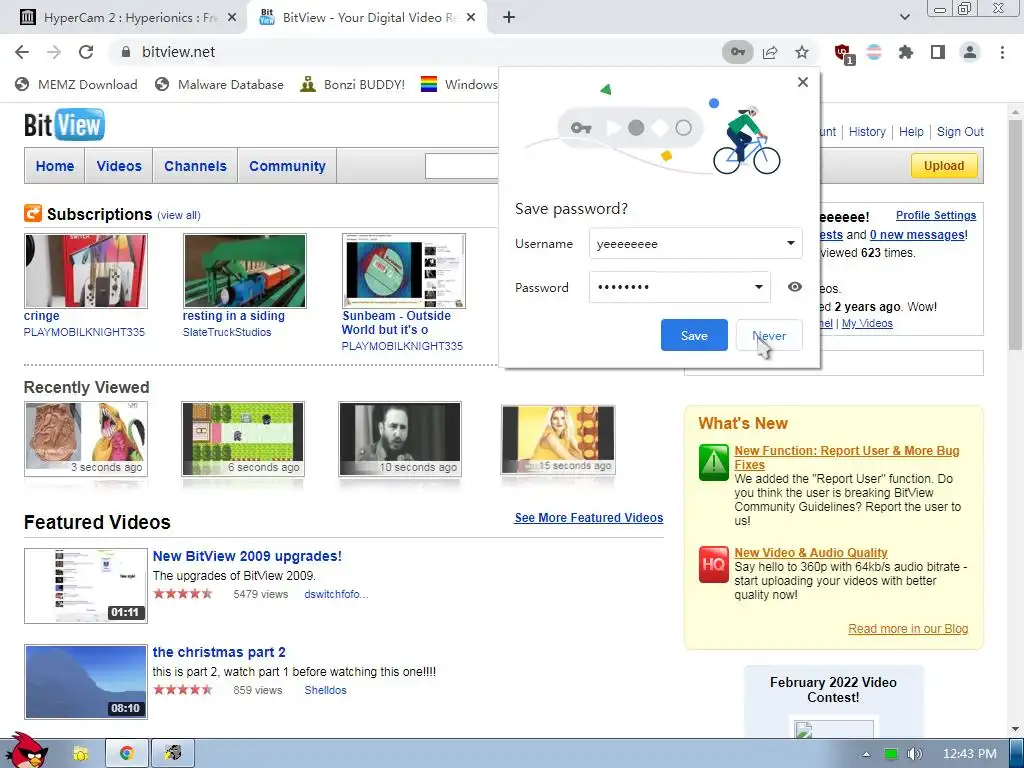Open the Extensions puzzle piece menu

906,52
